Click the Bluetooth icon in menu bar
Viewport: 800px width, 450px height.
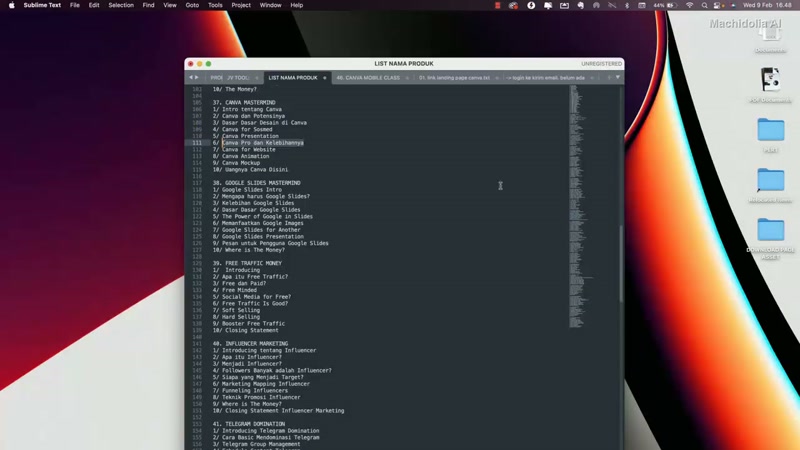pos(627,5)
